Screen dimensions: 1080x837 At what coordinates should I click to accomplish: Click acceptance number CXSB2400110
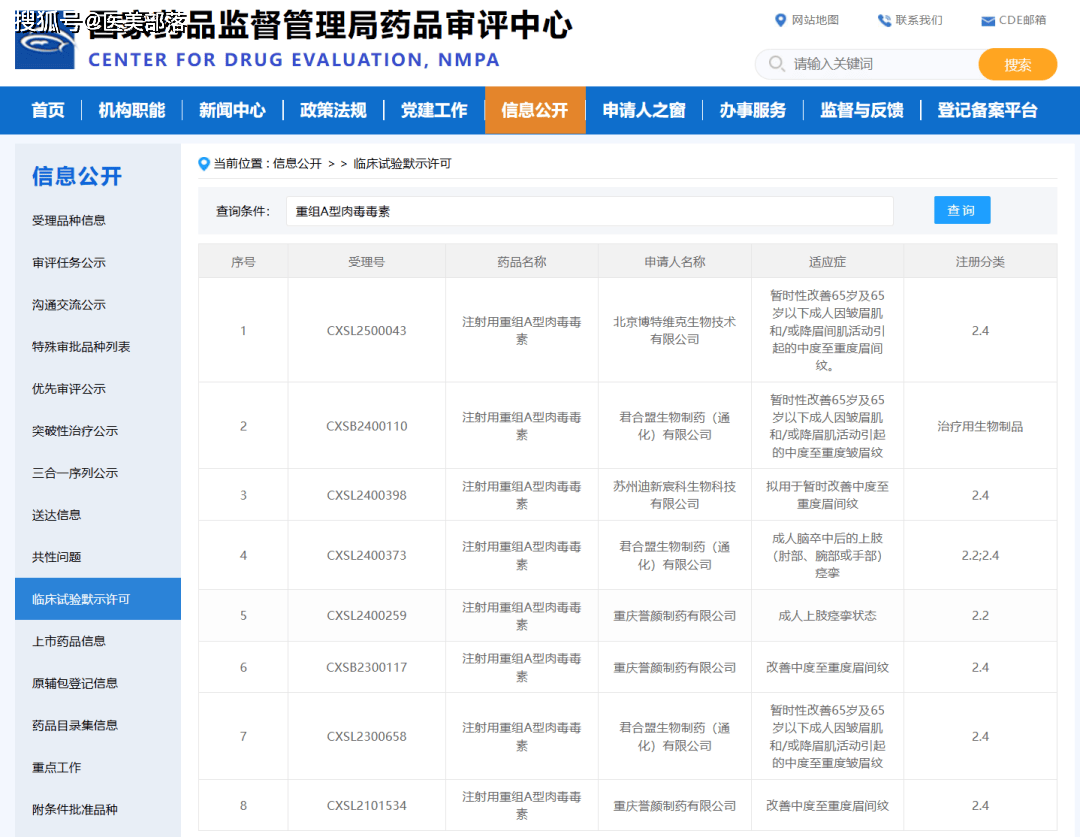click(x=366, y=426)
